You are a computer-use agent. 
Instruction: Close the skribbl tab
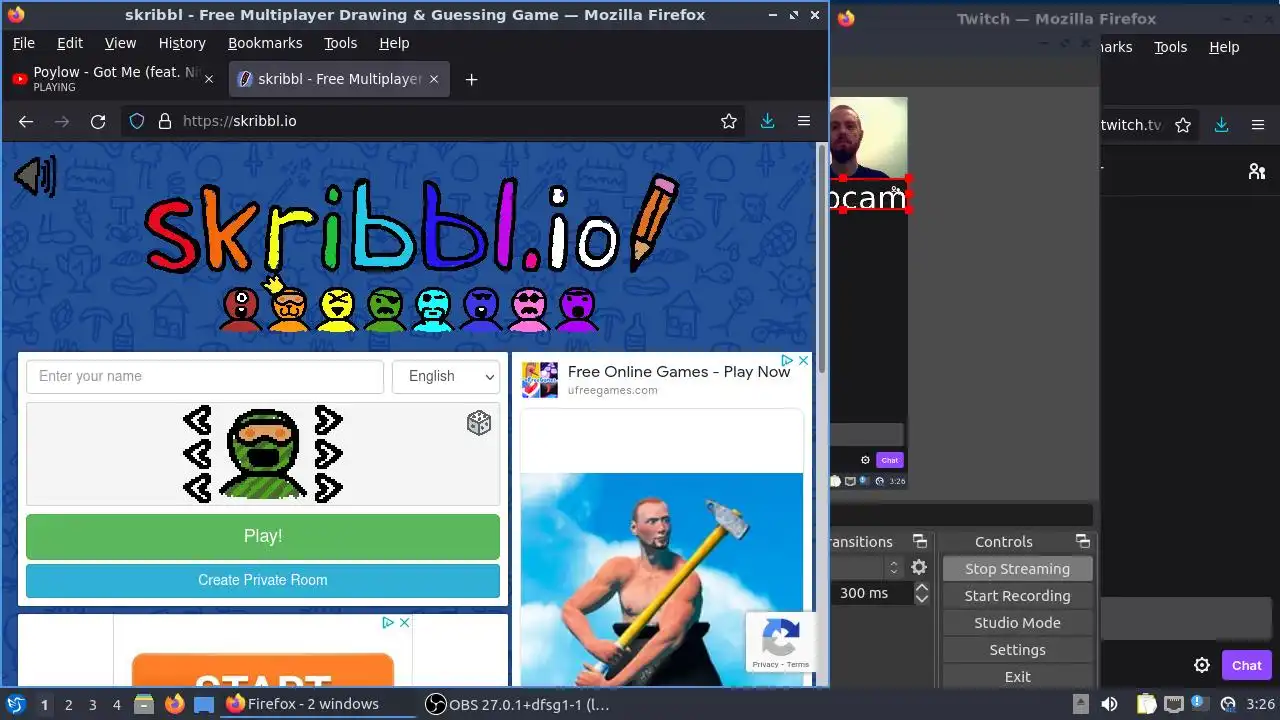(x=434, y=79)
